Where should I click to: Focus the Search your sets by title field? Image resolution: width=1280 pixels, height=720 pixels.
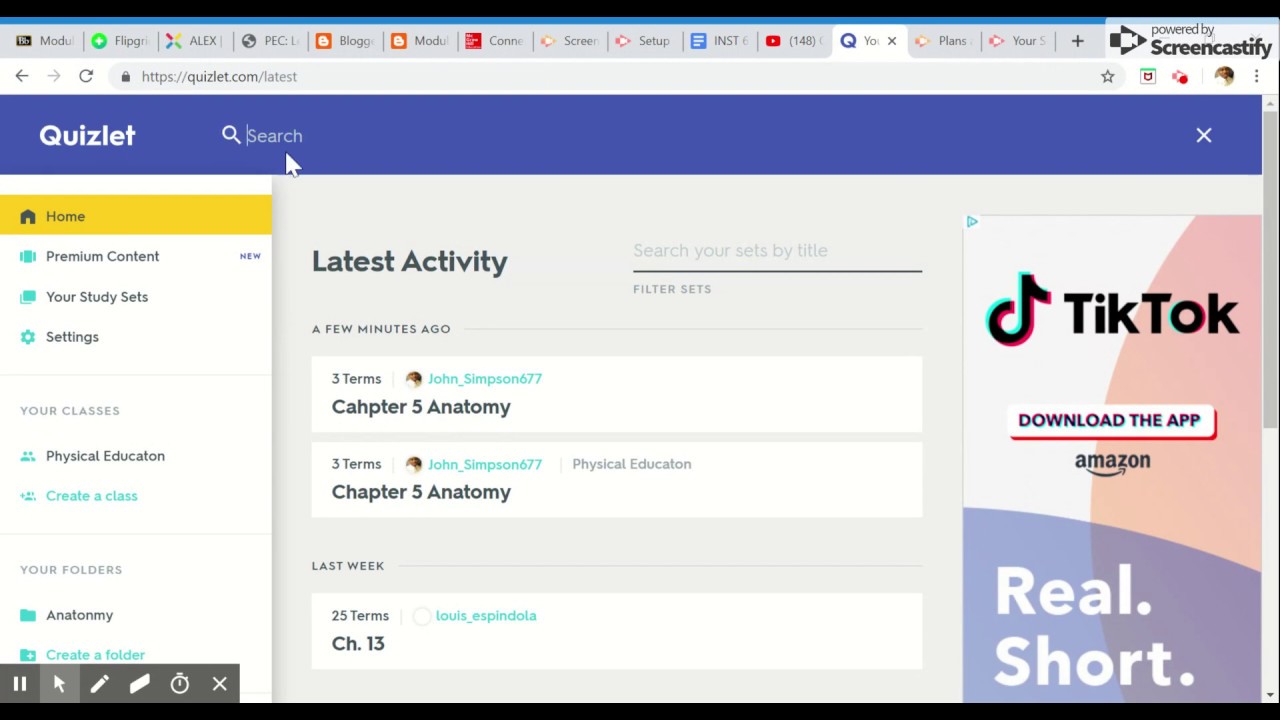(x=777, y=251)
